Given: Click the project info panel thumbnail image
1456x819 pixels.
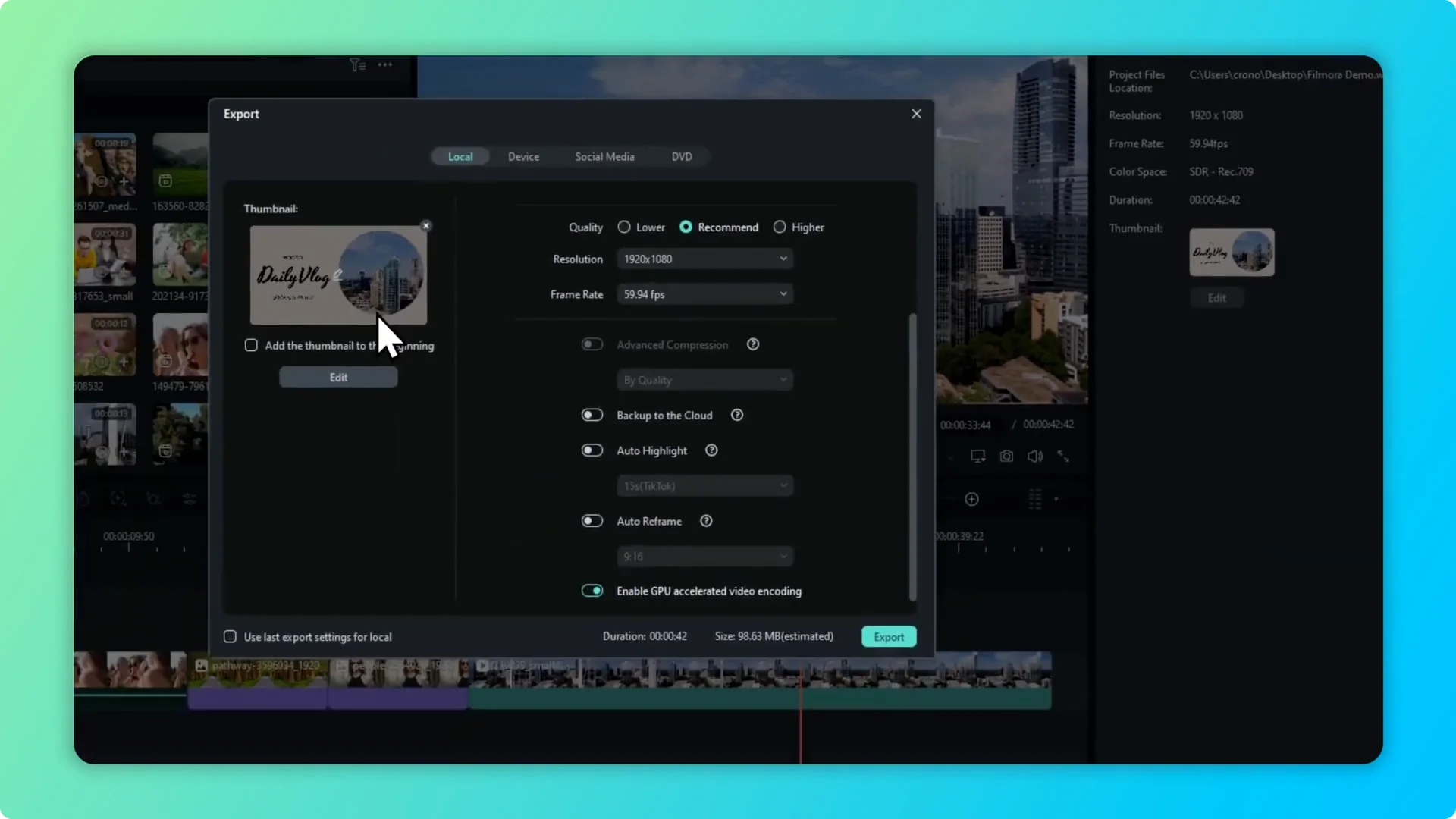Looking at the screenshot, I should pos(1232,253).
